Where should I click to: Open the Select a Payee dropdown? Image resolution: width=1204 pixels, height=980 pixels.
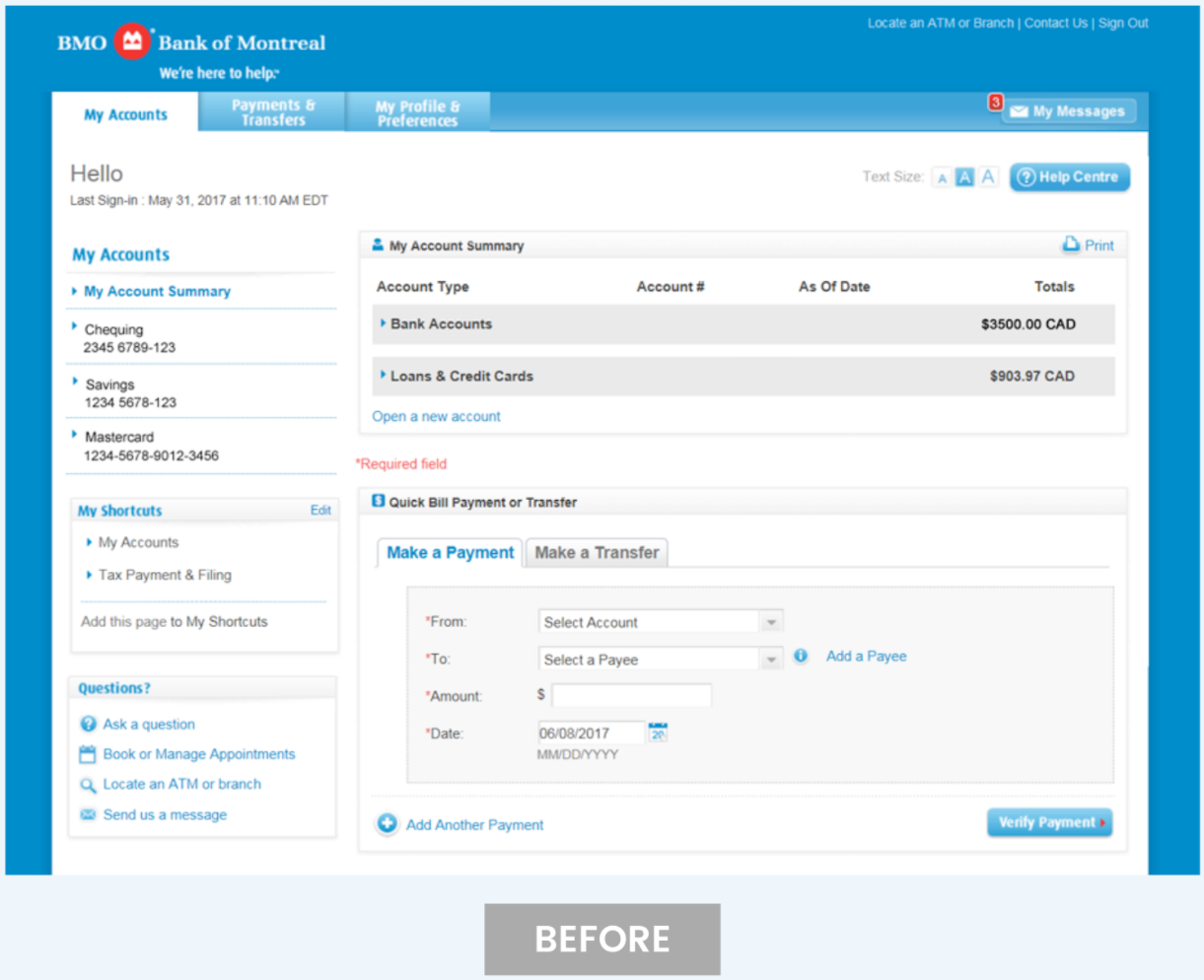click(x=661, y=660)
